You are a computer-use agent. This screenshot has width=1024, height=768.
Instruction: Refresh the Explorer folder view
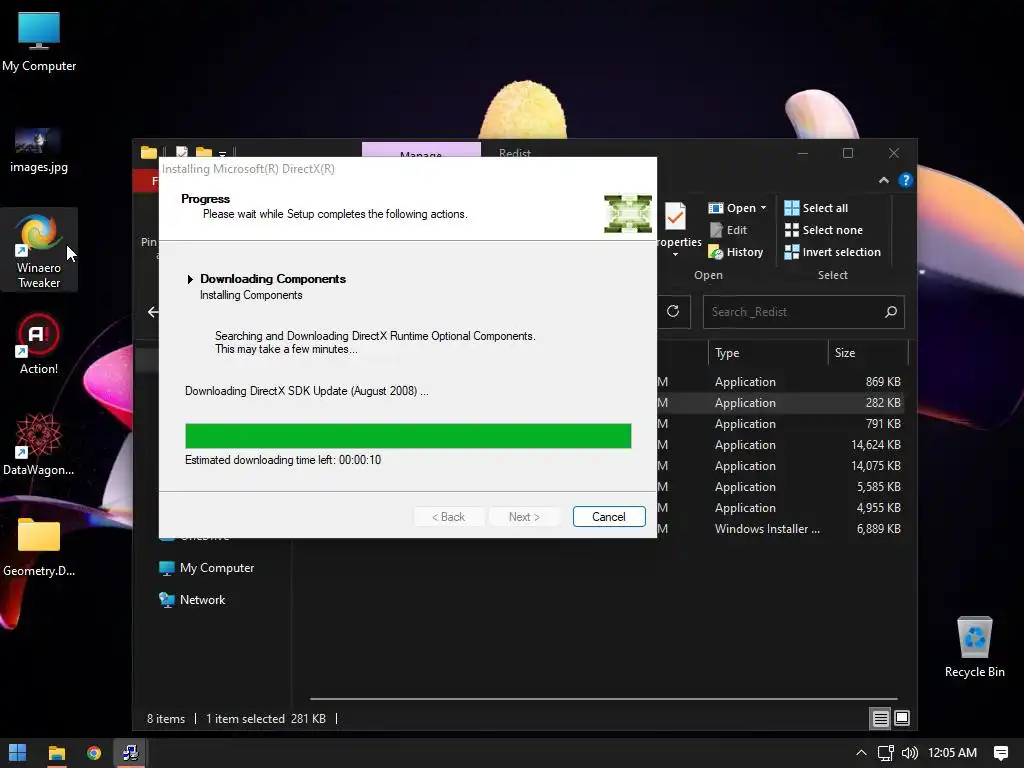[x=673, y=312]
